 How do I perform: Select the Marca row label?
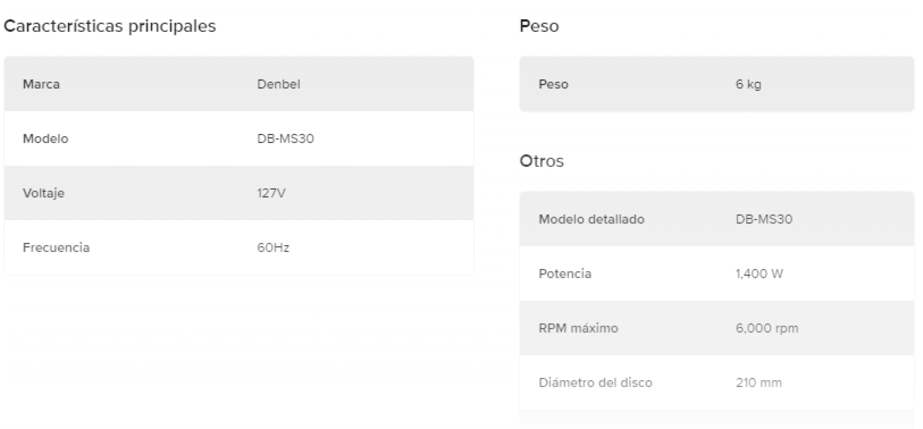point(41,84)
